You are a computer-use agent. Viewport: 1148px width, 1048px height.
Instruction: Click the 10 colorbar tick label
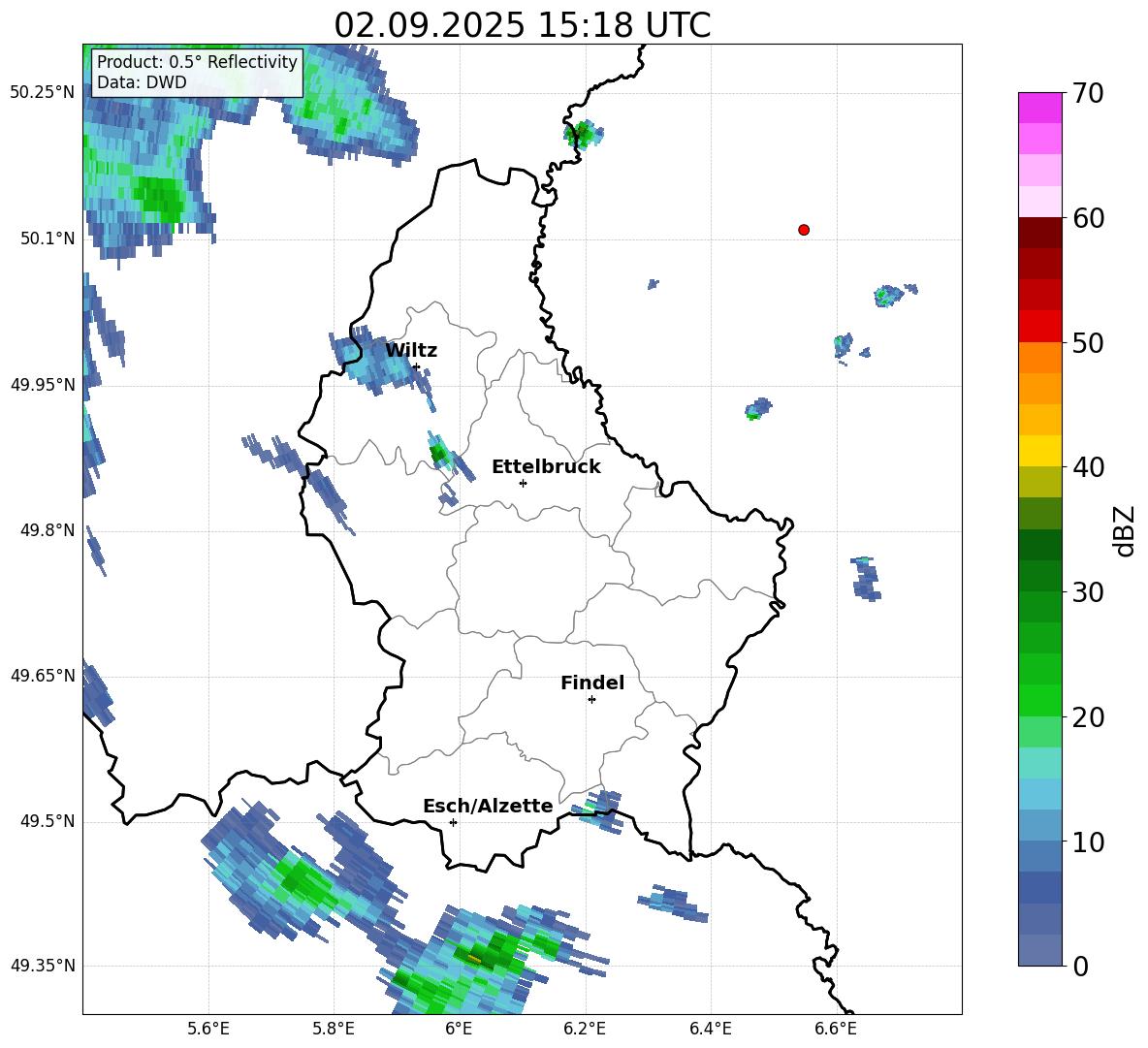[1088, 842]
